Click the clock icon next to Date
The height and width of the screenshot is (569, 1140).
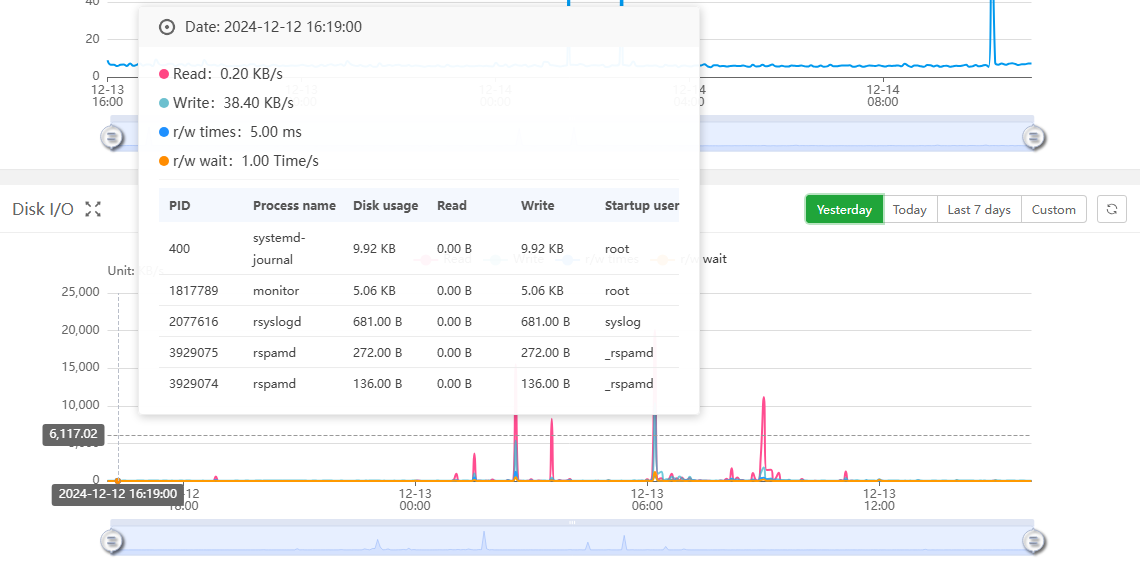click(x=167, y=27)
